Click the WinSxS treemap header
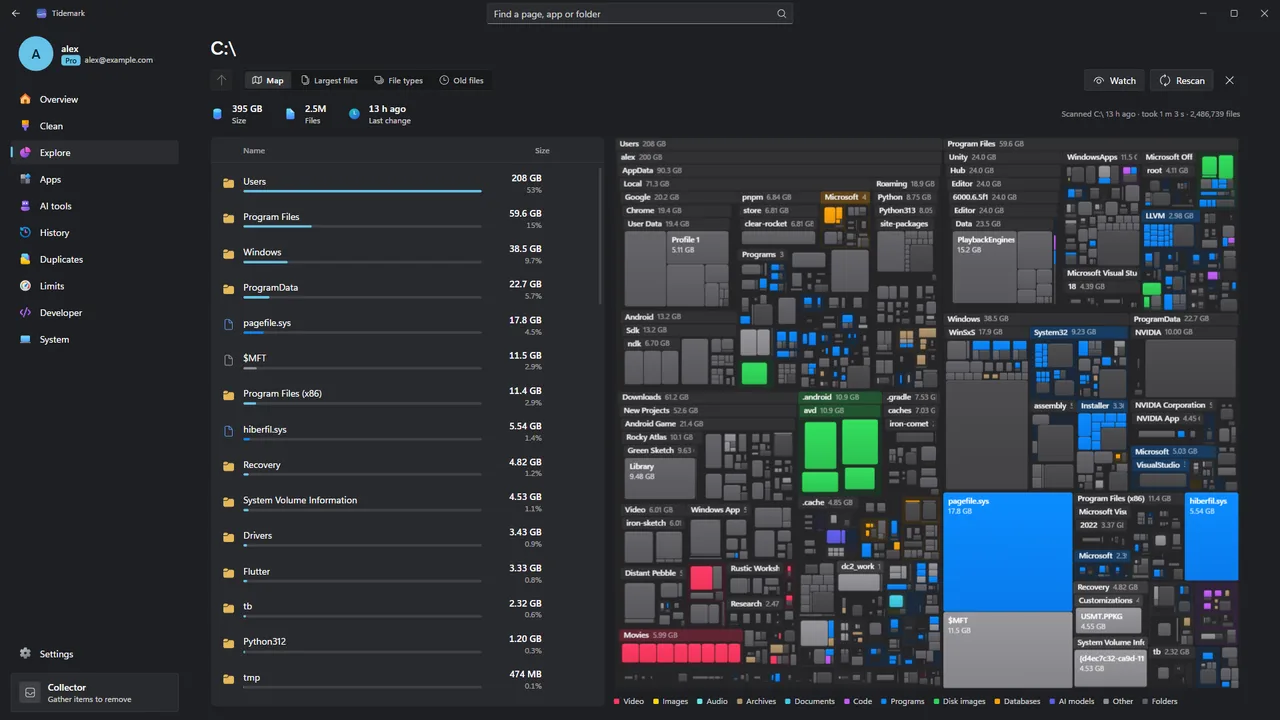Viewport: 1280px width, 720px height. pos(987,332)
